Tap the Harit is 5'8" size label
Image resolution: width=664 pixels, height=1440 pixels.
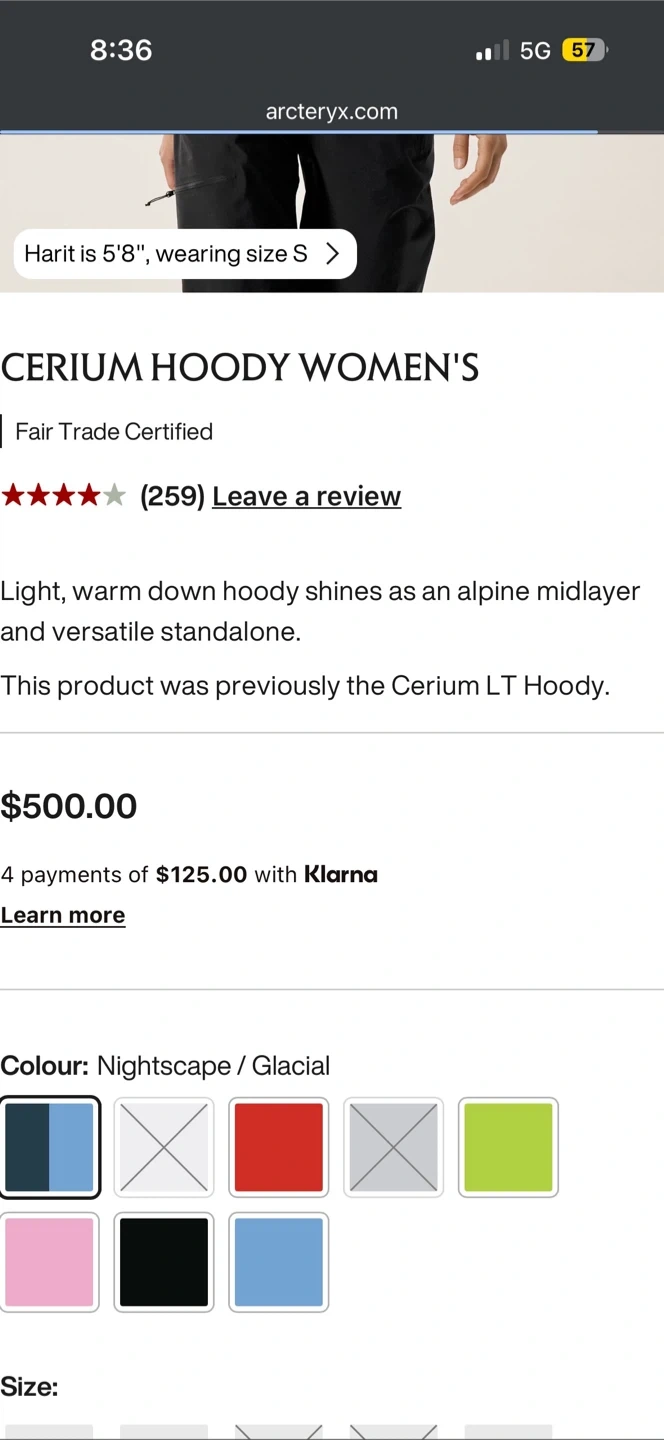point(165,254)
